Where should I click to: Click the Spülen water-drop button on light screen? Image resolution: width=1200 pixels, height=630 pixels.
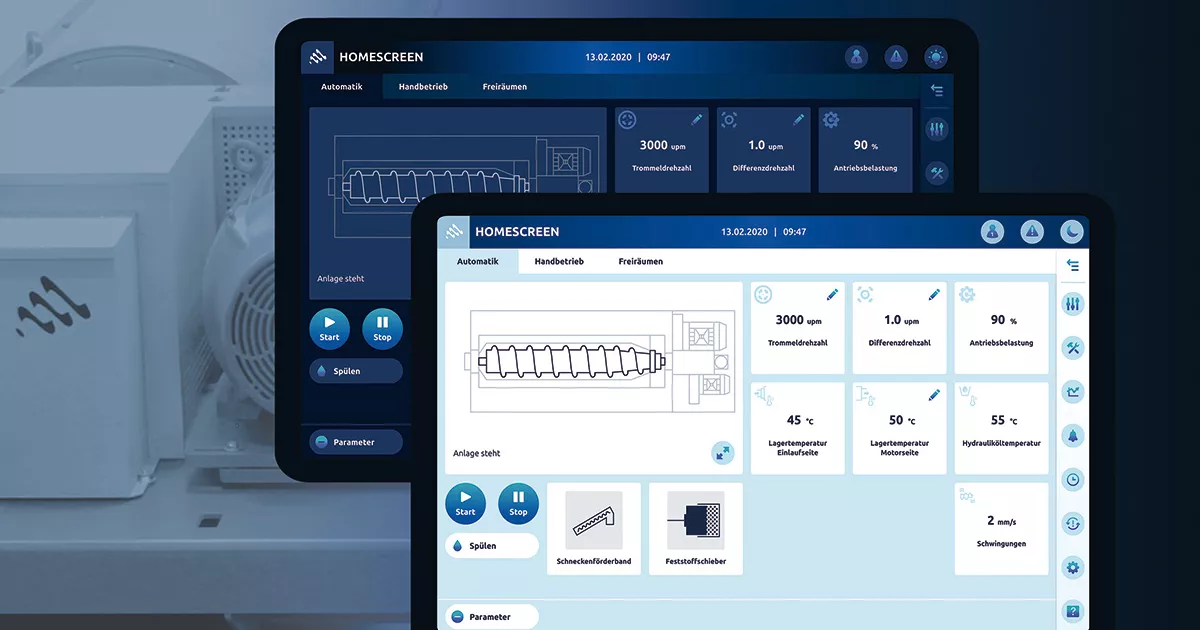492,546
